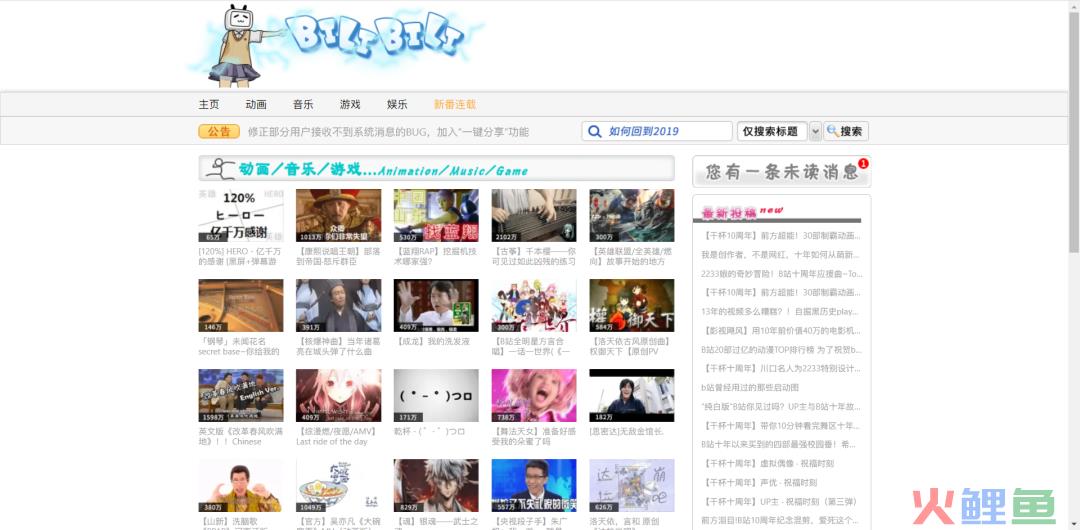Open the 新番连载 new series tab
This screenshot has height=530, width=1080.
point(455,104)
